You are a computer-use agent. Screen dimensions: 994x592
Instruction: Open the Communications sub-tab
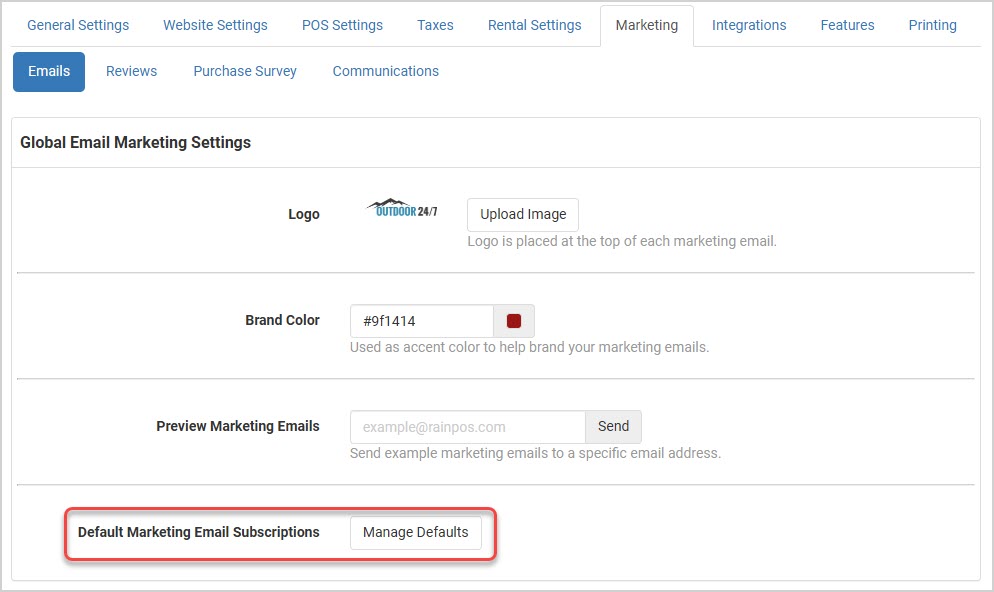[385, 72]
